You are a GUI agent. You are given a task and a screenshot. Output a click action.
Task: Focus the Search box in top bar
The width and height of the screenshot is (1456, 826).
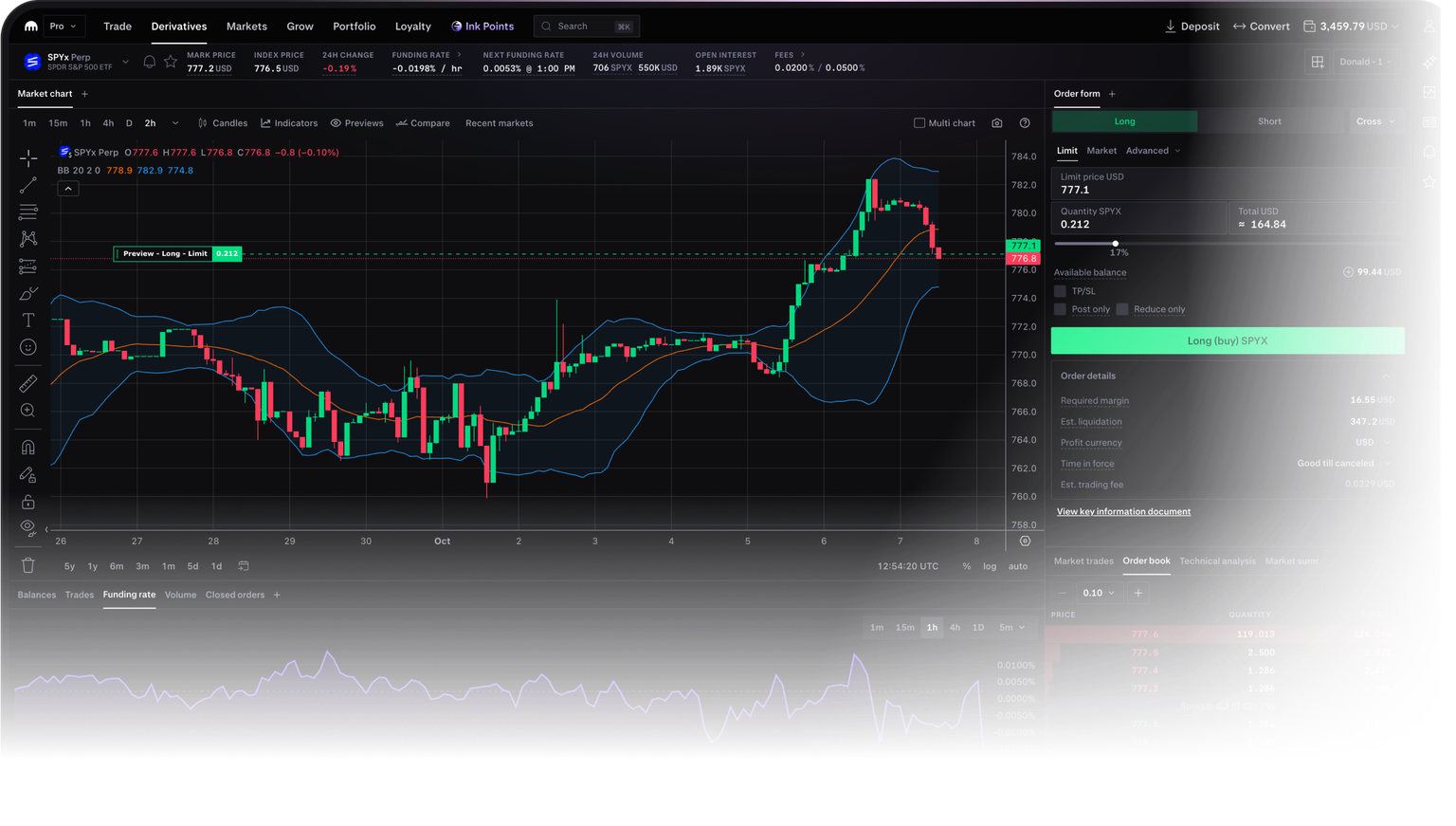coord(587,27)
